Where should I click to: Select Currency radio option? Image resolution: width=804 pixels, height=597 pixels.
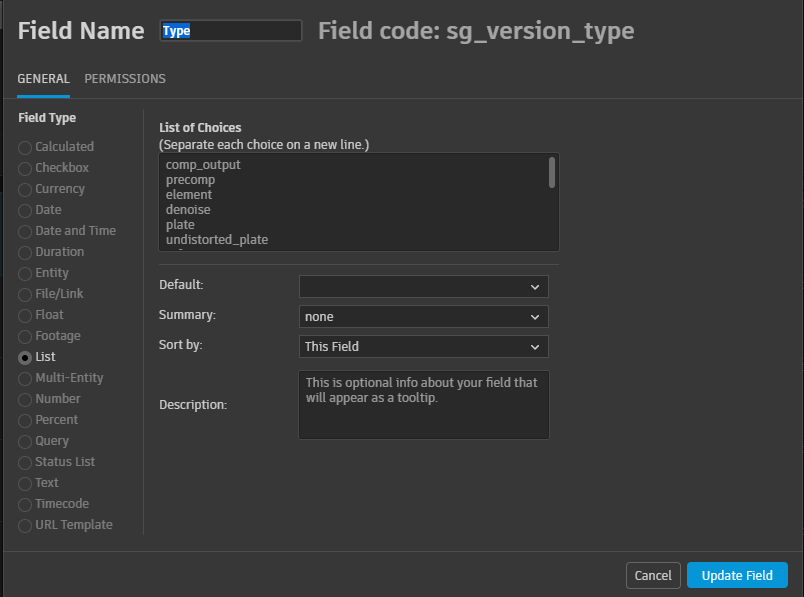coord(26,189)
